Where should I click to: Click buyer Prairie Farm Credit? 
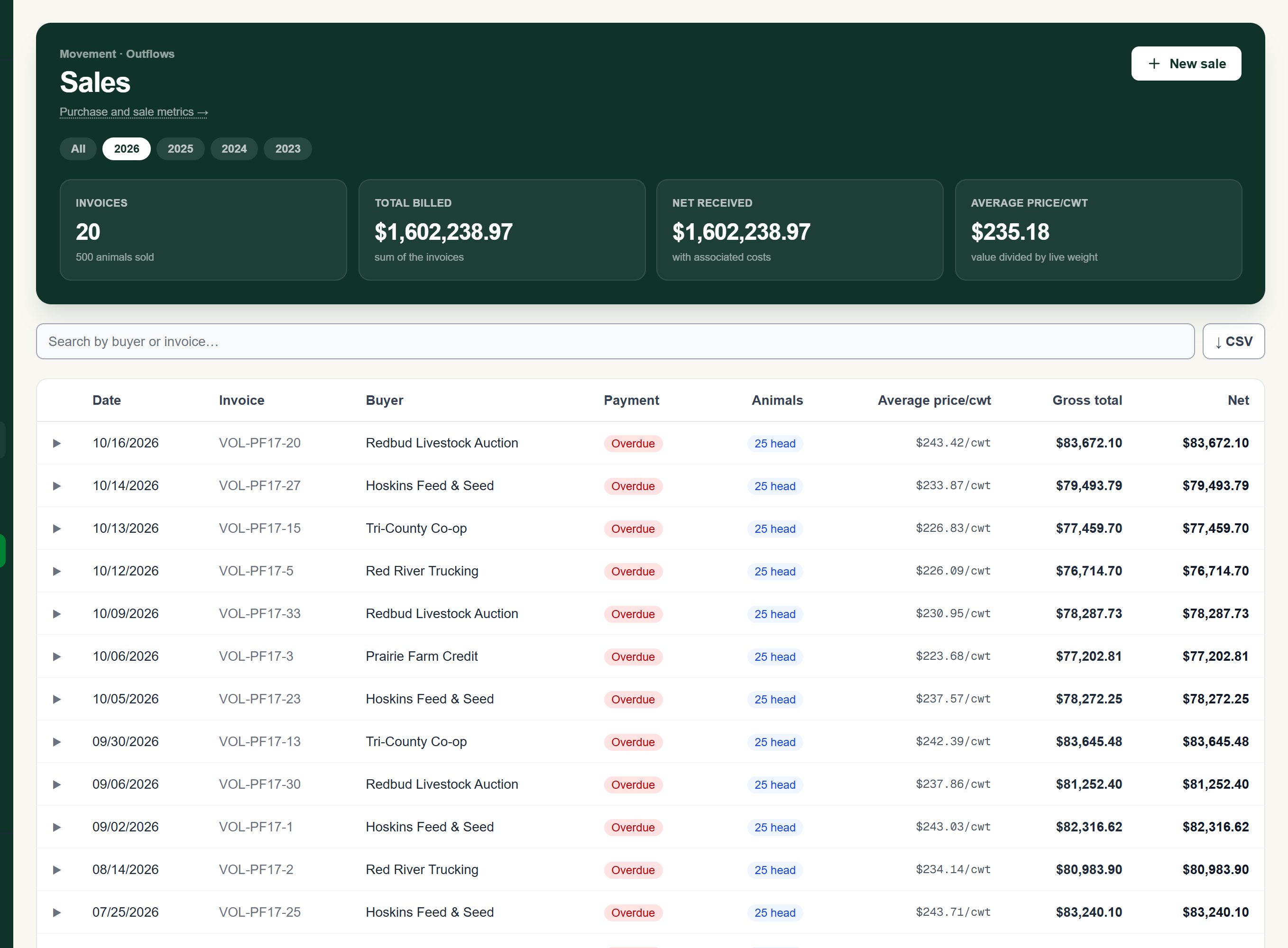click(x=422, y=656)
